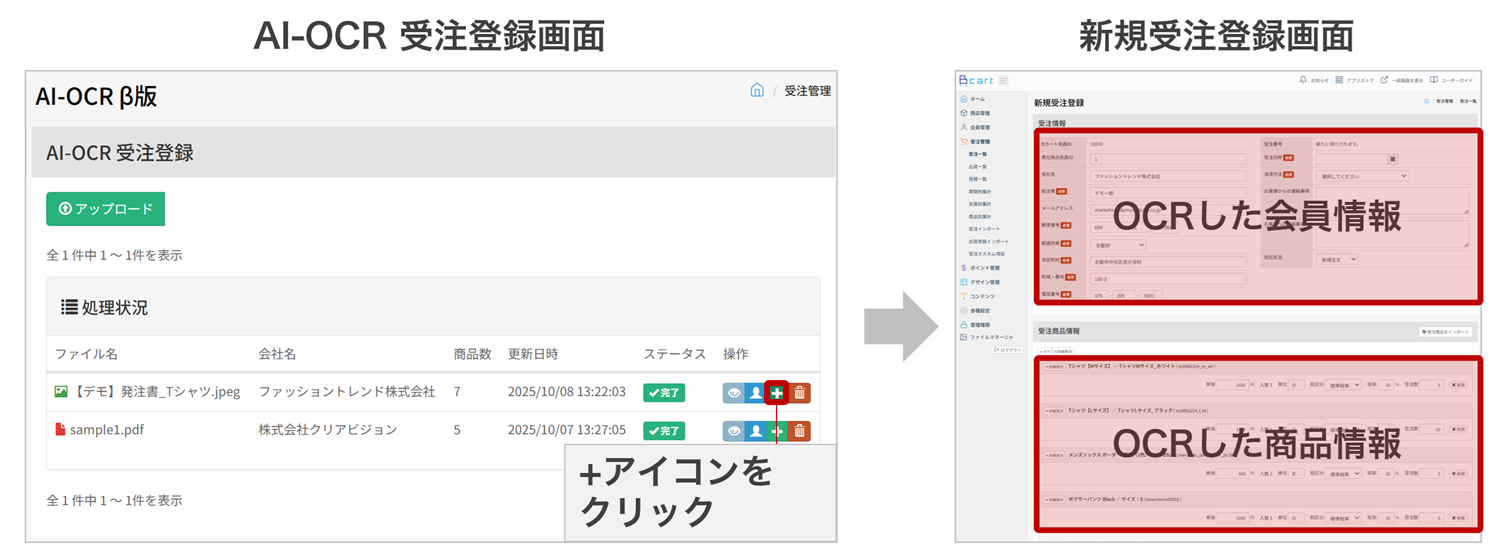View 【デモ】発注書_Tシャツ.jpeg with eye icon

[734, 393]
